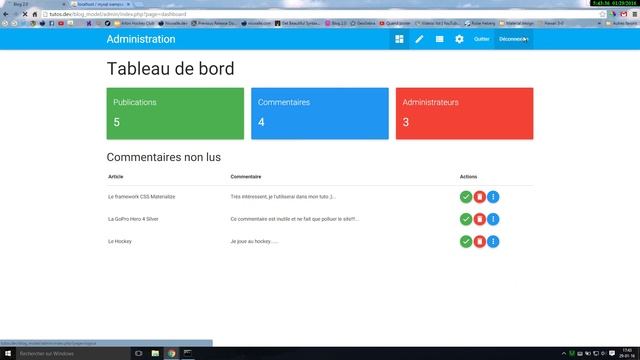Approve the GoPro Hero 4 Silver comment
Viewport: 640px width, 360px height.
click(466, 219)
